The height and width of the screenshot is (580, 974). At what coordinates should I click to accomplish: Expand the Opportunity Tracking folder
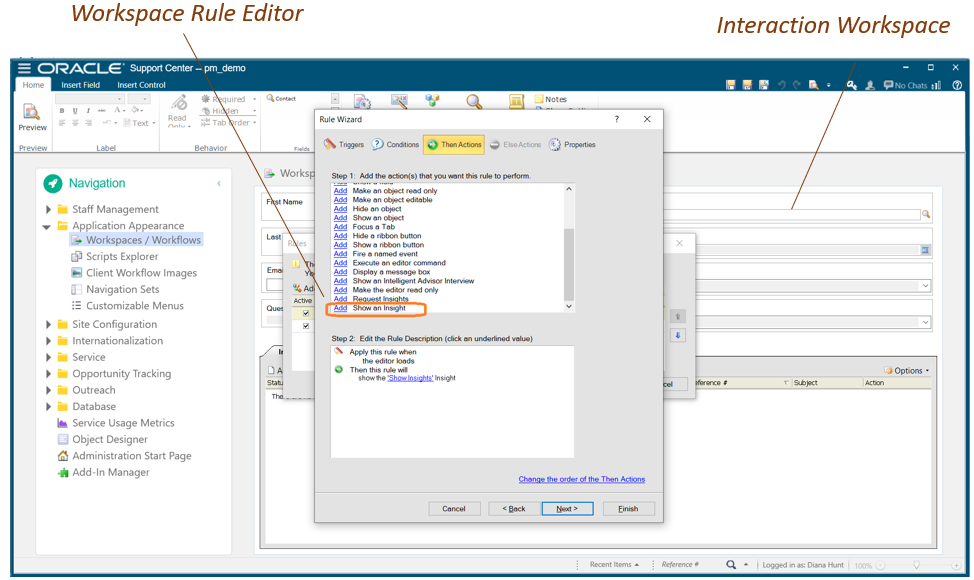(x=48, y=374)
